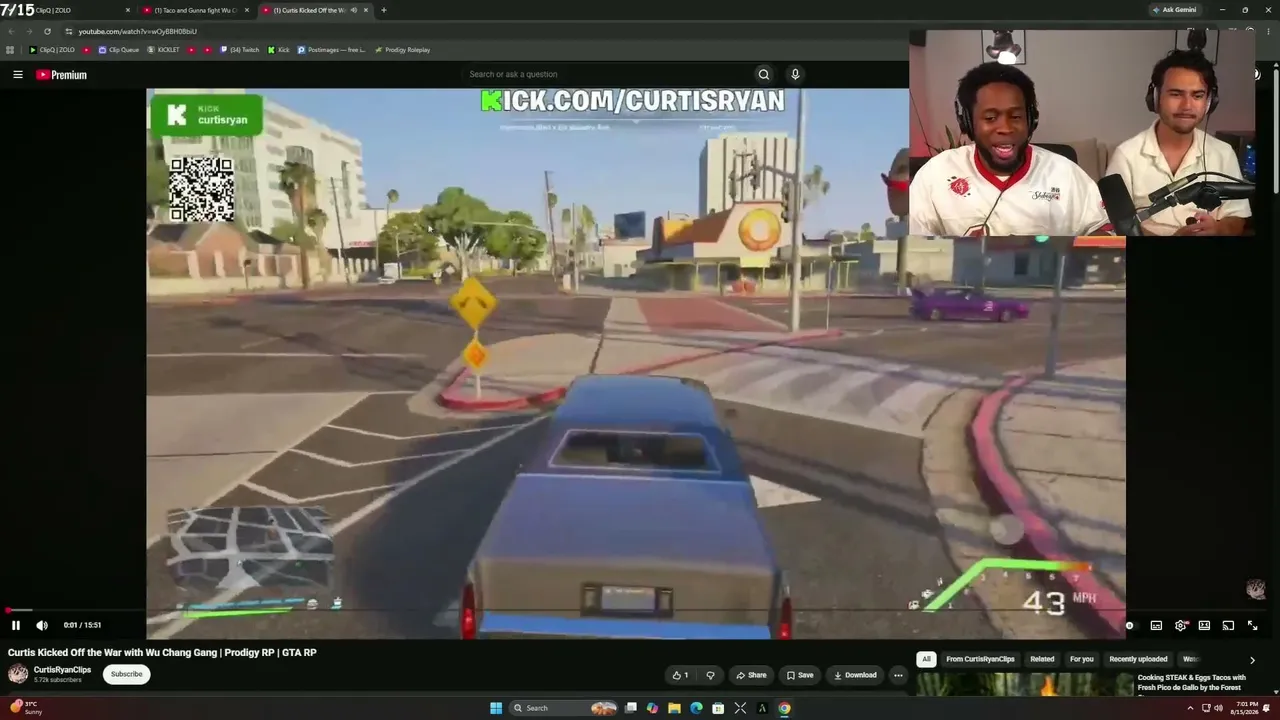Open CurtisRyanClips channel name link

click(x=62, y=670)
